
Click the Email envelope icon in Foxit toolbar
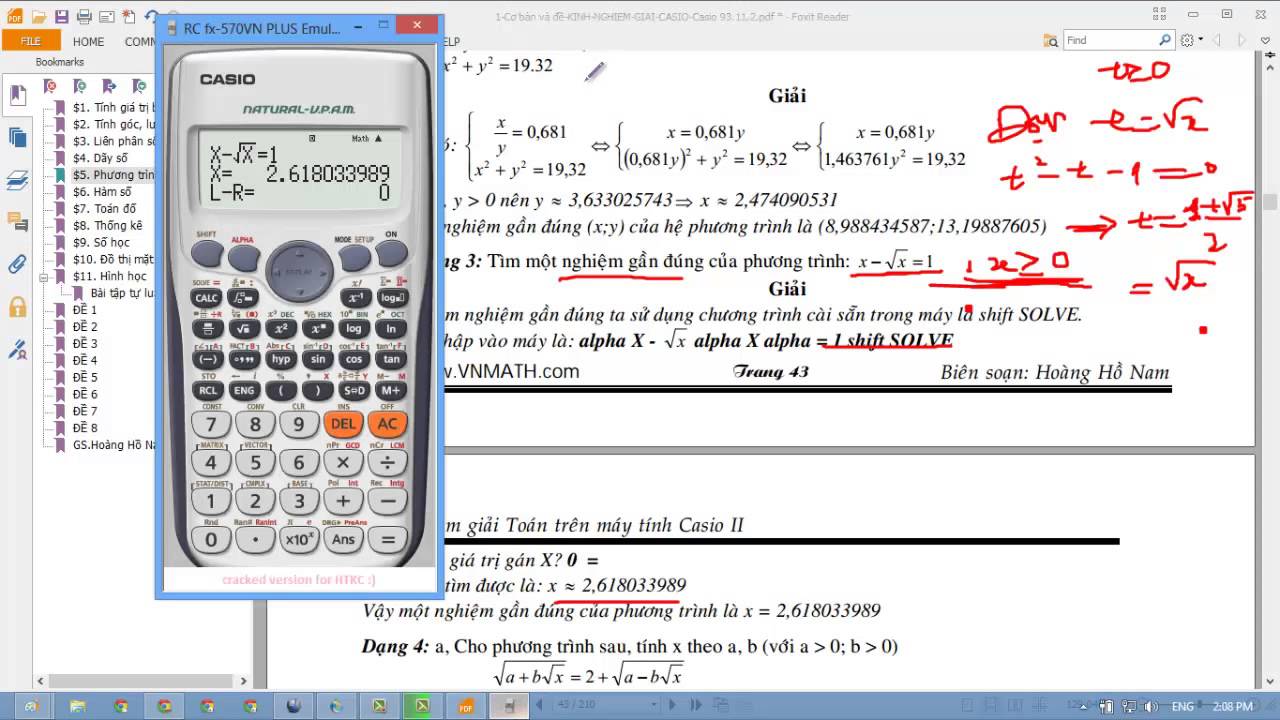[x=107, y=16]
